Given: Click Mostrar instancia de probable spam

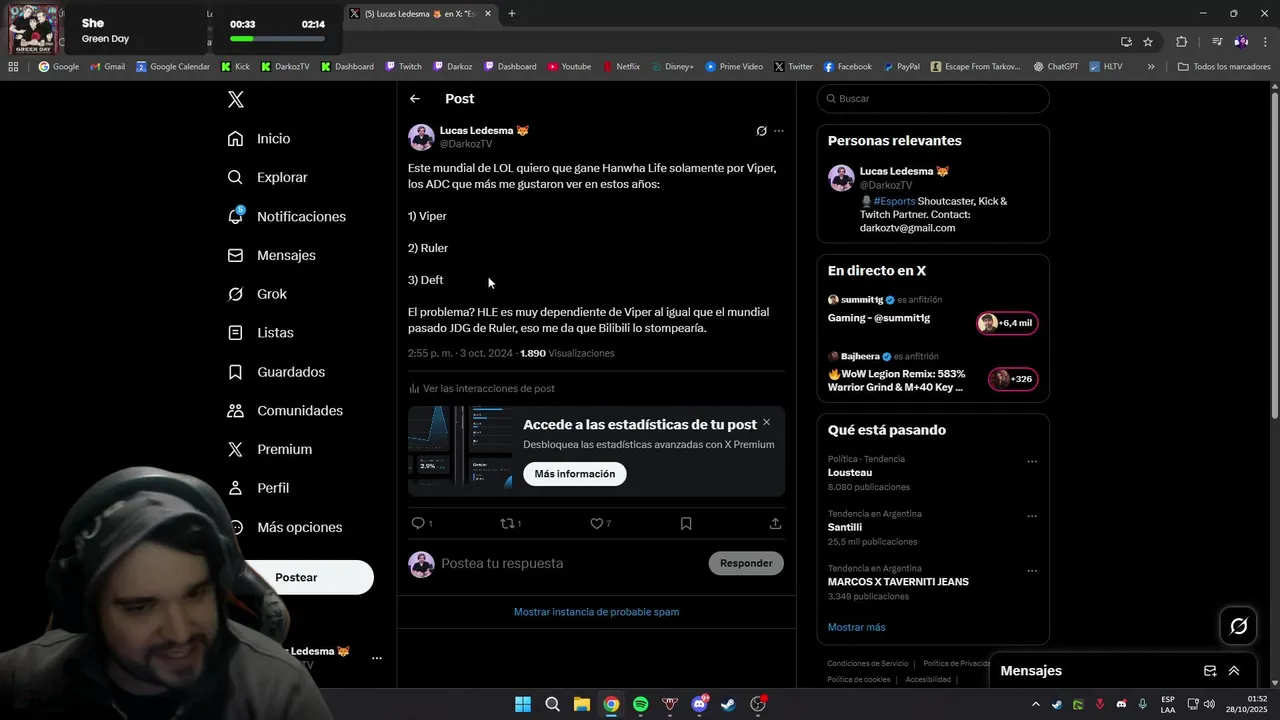Looking at the screenshot, I should tap(596, 612).
